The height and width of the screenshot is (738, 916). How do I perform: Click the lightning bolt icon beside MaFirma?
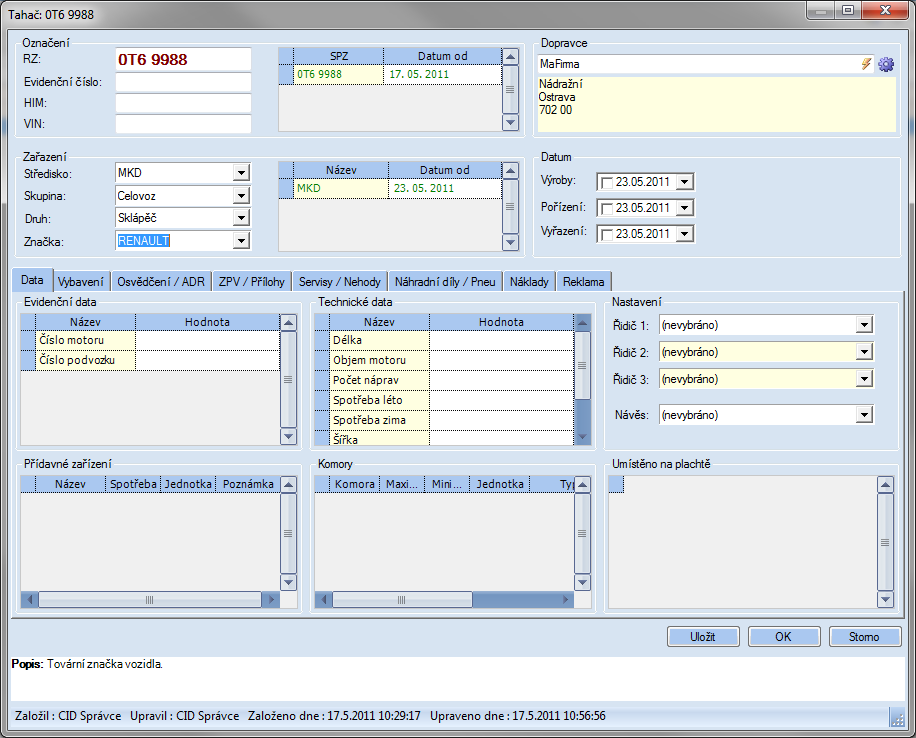click(866, 64)
